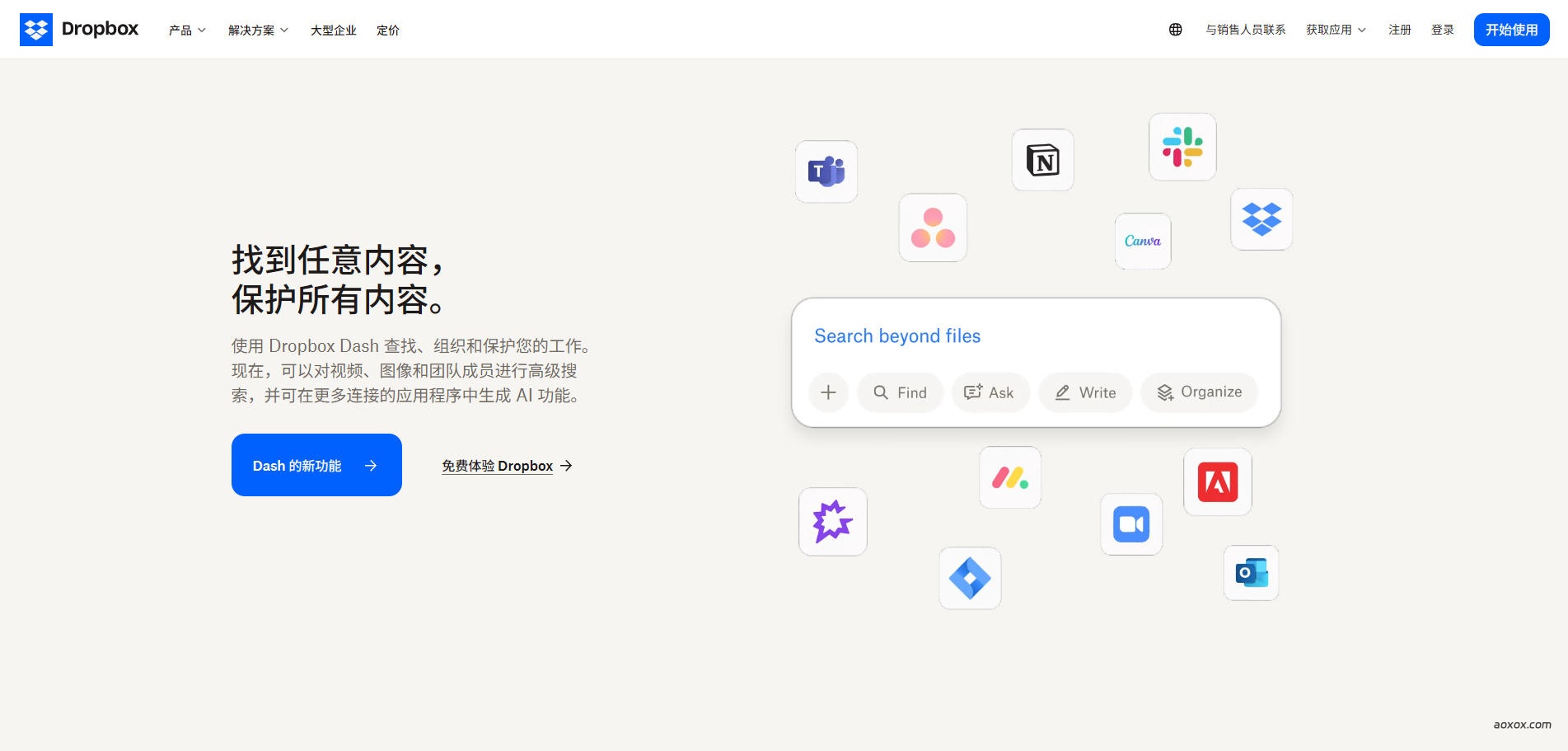Click the Outlook app icon

(1250, 573)
